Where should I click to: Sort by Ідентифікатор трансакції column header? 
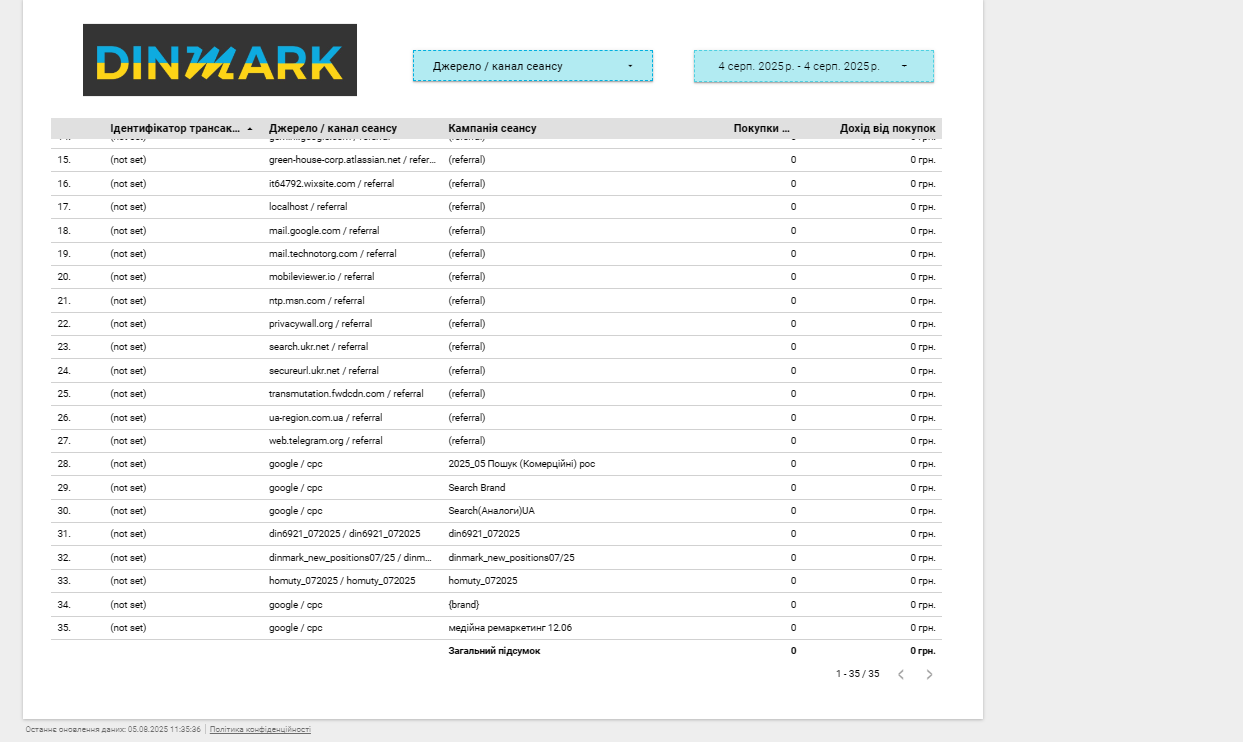click(175, 128)
